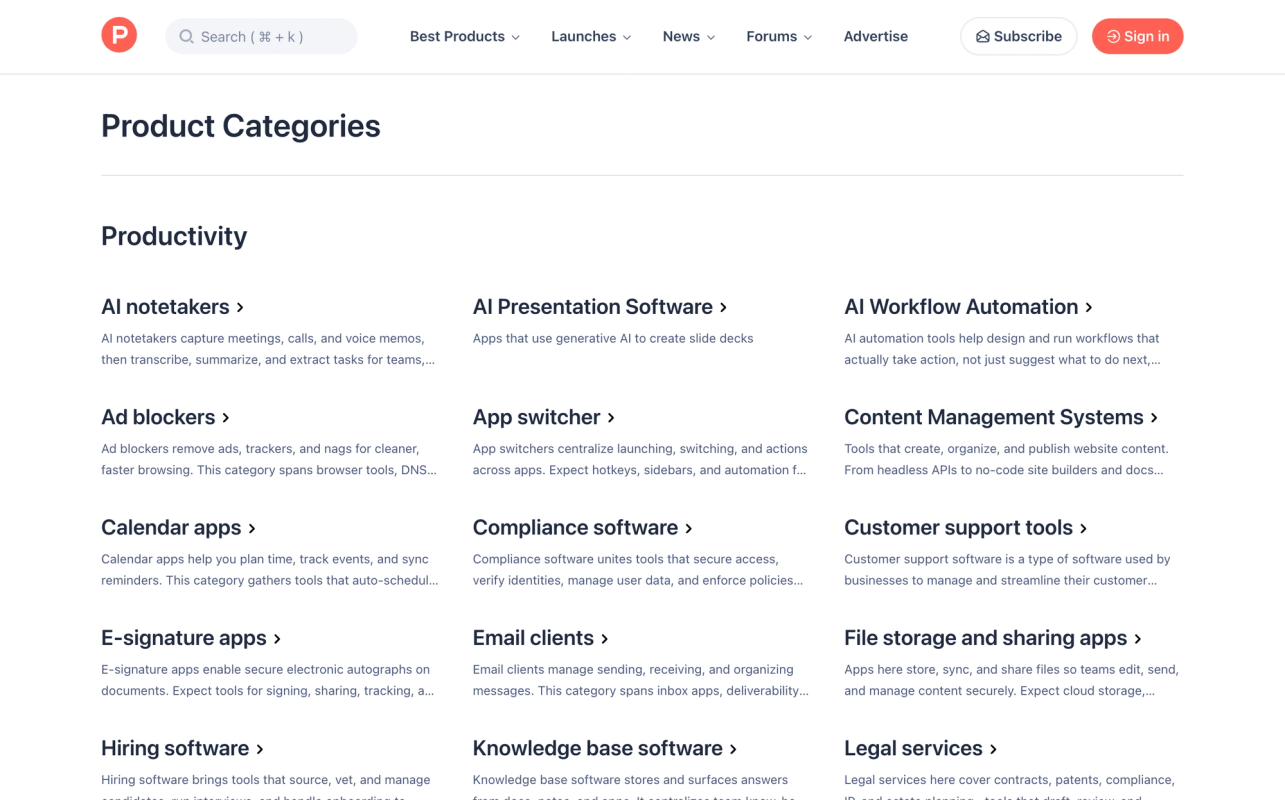View the Calendar apps category
The height and width of the screenshot is (800, 1285).
click(179, 528)
